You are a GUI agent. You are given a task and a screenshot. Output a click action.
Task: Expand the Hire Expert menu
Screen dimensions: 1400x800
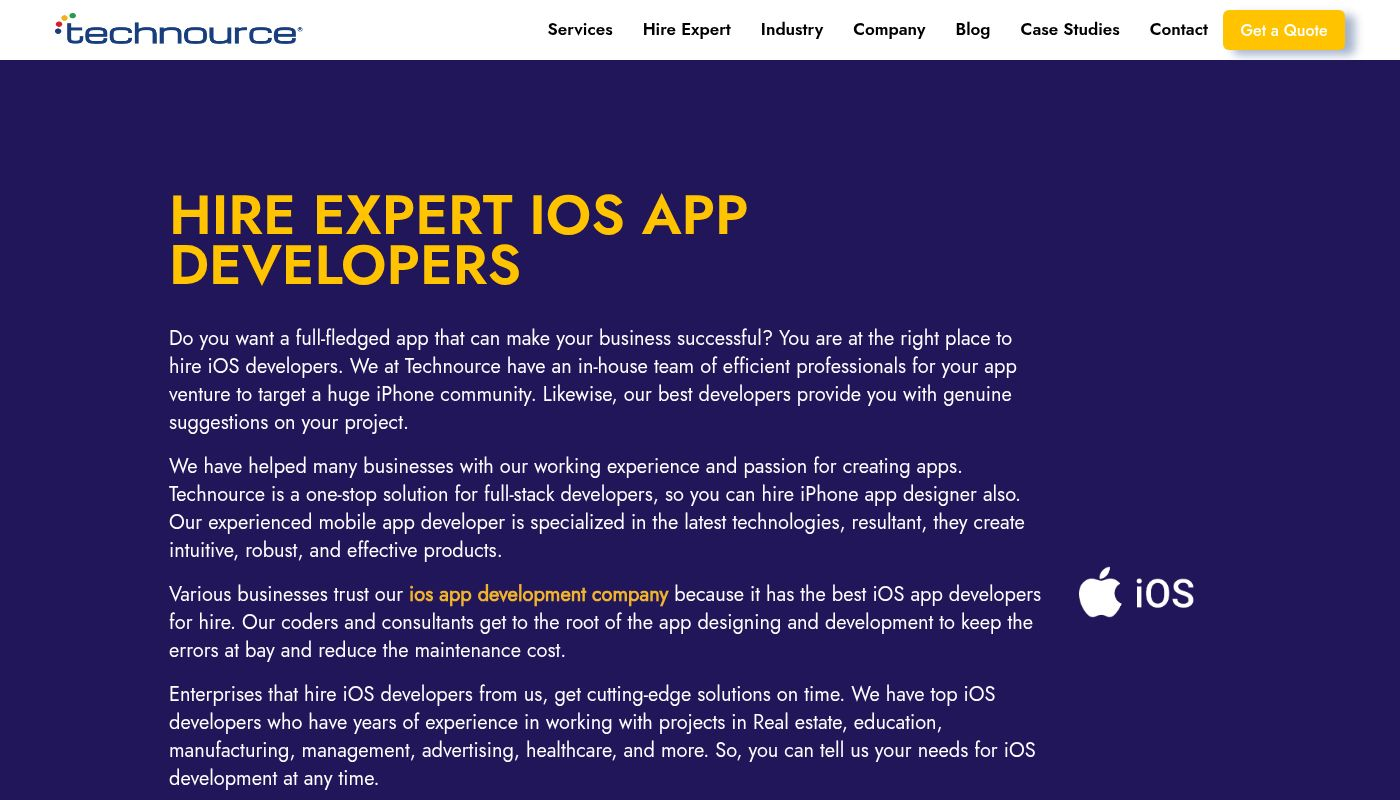pyautogui.click(x=686, y=30)
